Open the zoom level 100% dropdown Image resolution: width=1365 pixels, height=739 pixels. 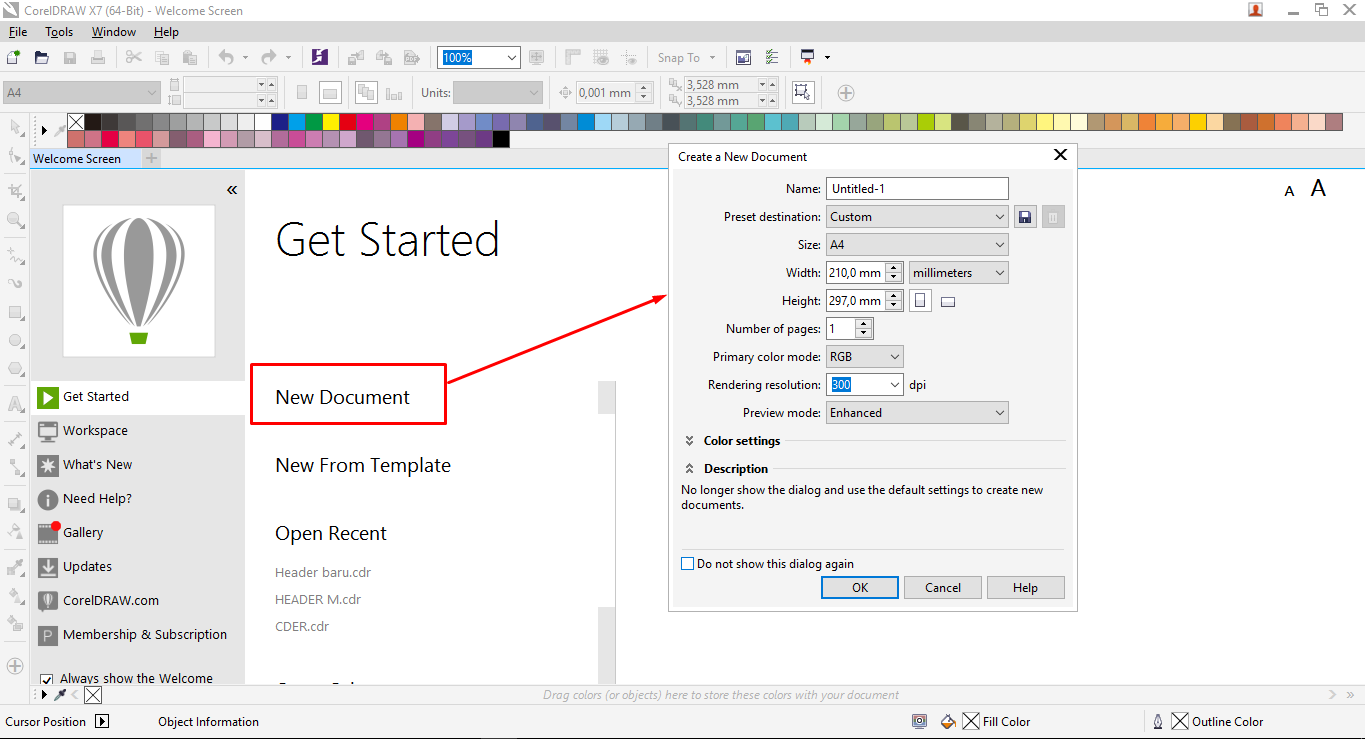[x=512, y=58]
